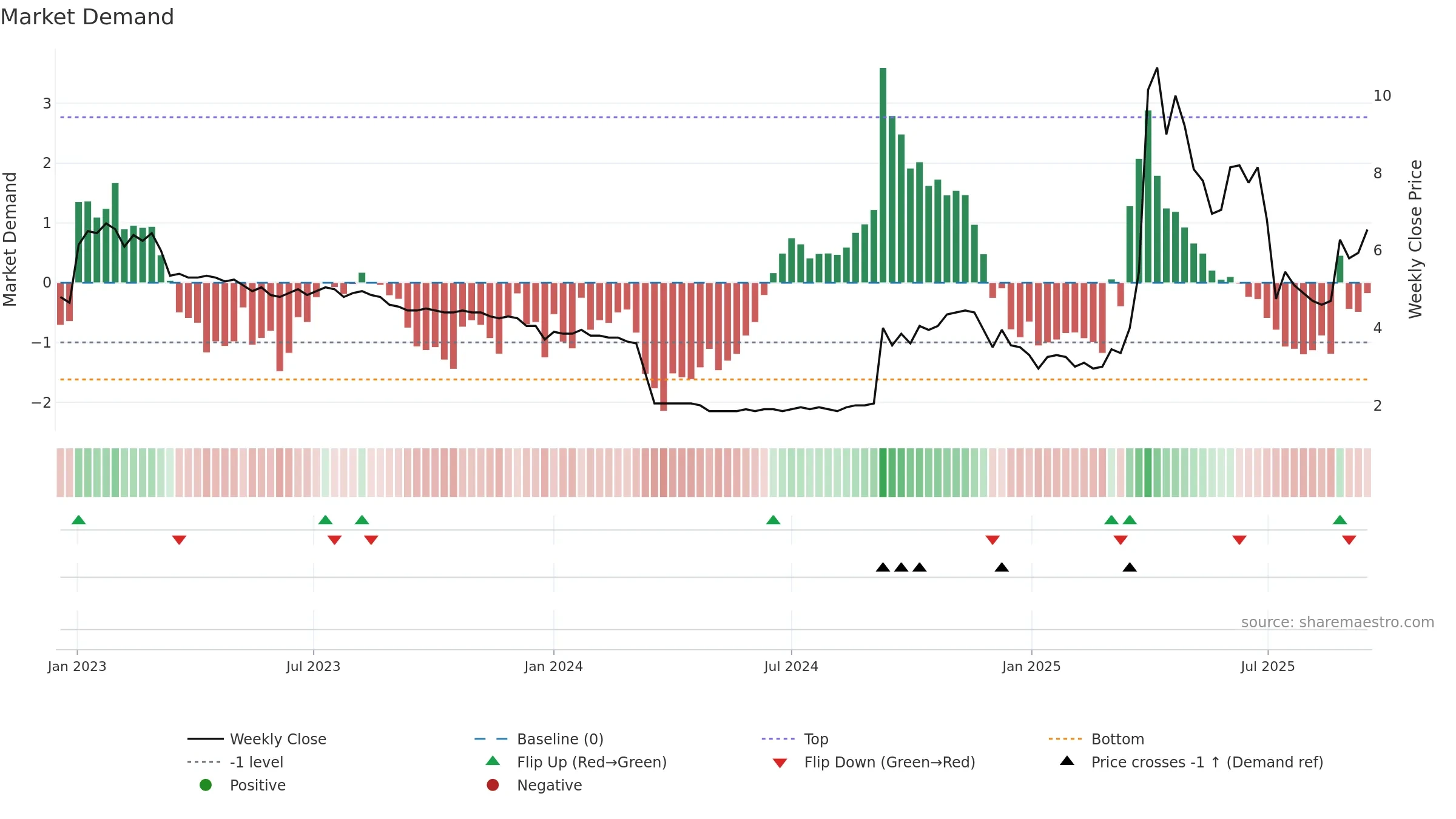The image size is (1456, 819).
Task: Click the tallest green demand bar above 3
Action: [x=883, y=175]
